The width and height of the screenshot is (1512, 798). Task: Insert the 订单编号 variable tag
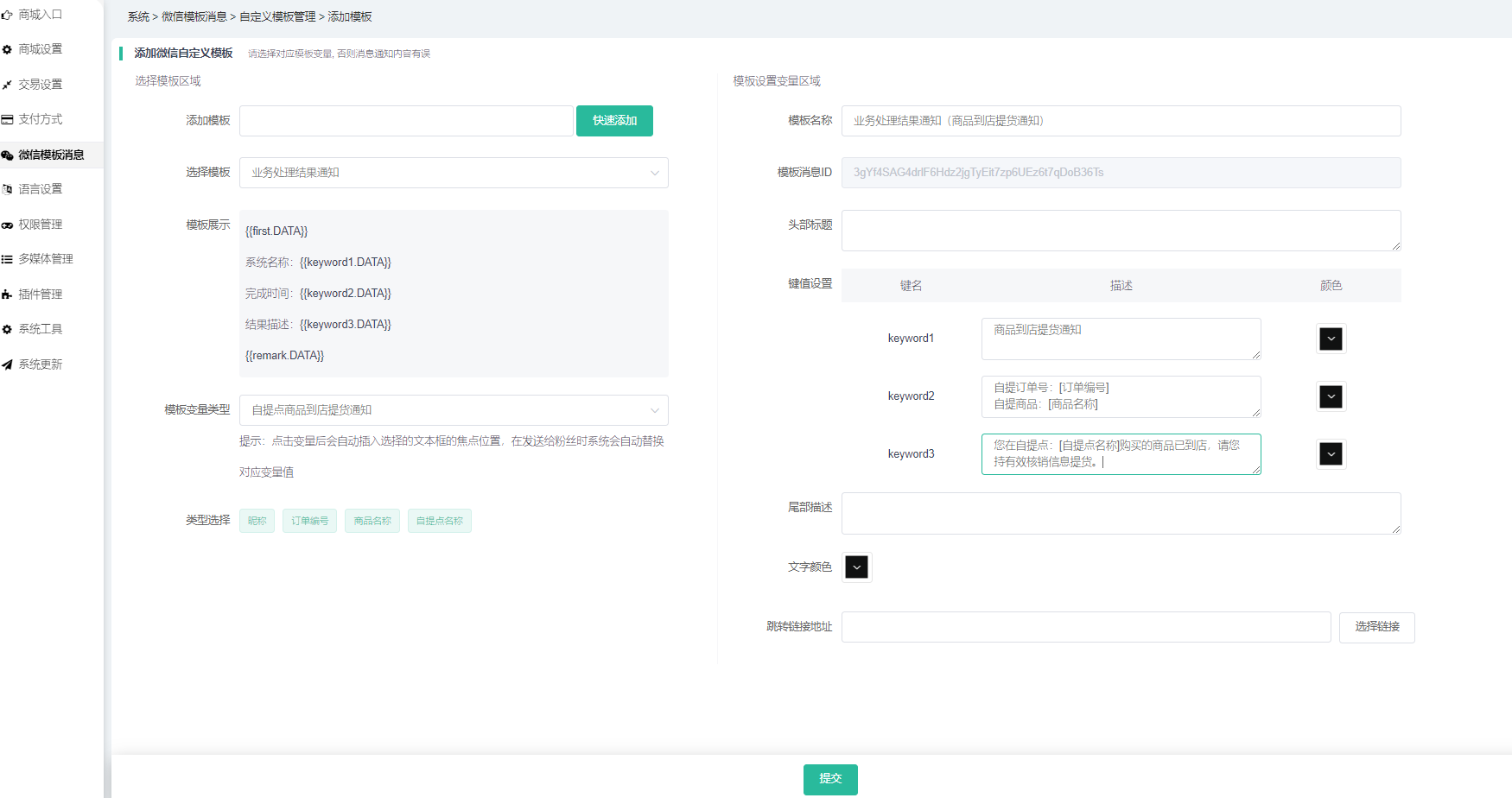tap(310, 521)
